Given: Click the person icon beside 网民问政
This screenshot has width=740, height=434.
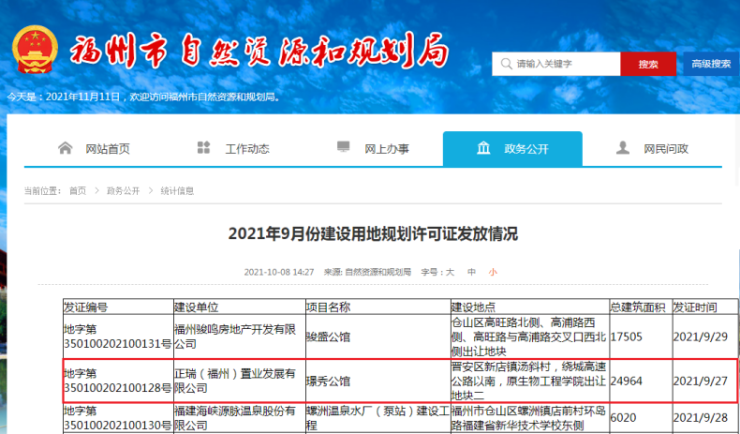Looking at the screenshot, I should pyautogui.click(x=622, y=148).
